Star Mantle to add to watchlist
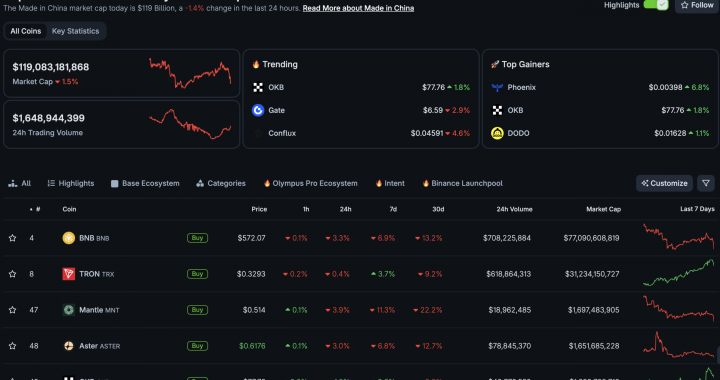The height and width of the screenshot is (380, 720). [x=12, y=310]
